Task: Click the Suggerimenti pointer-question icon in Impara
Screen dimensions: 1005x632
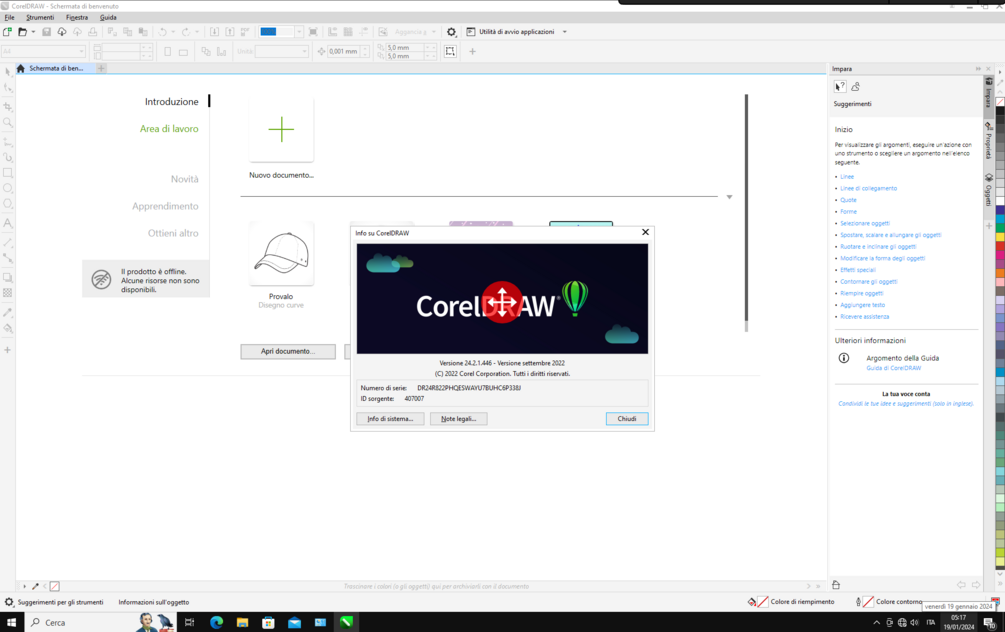Action: [x=840, y=87]
